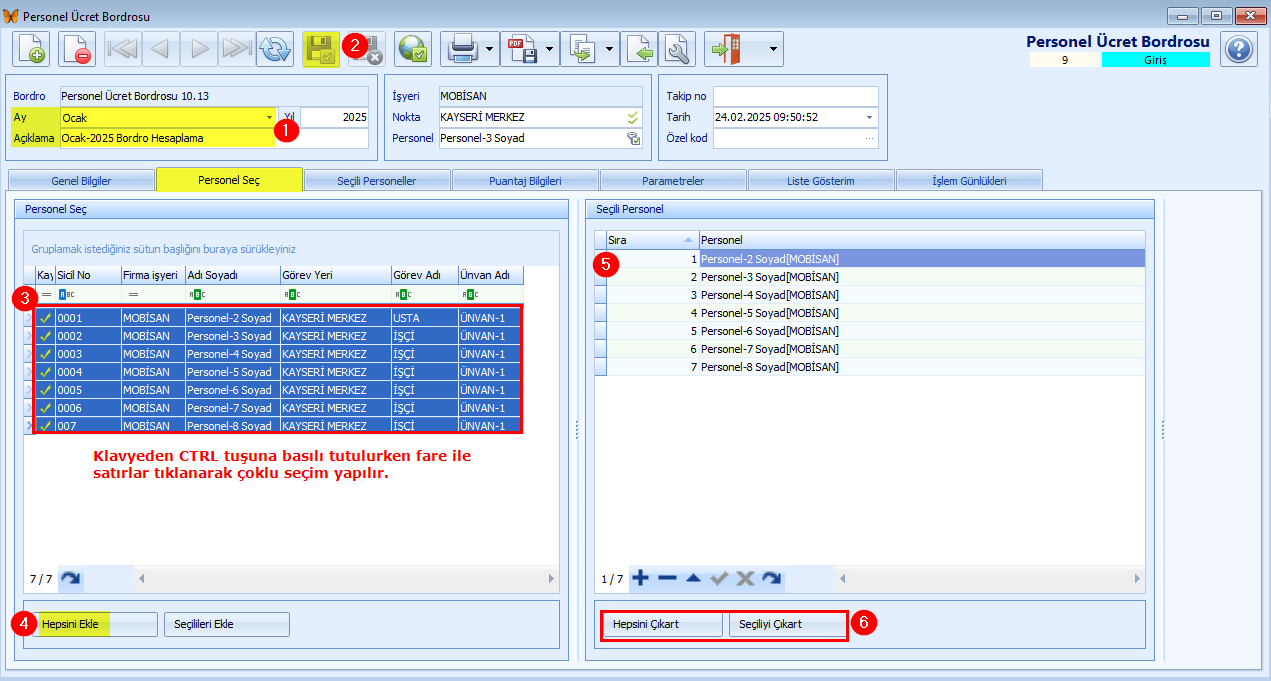Viewport: 1271px width, 681px height.
Task: Click the plus icon below Seçili Personel list
Action: coord(641,578)
